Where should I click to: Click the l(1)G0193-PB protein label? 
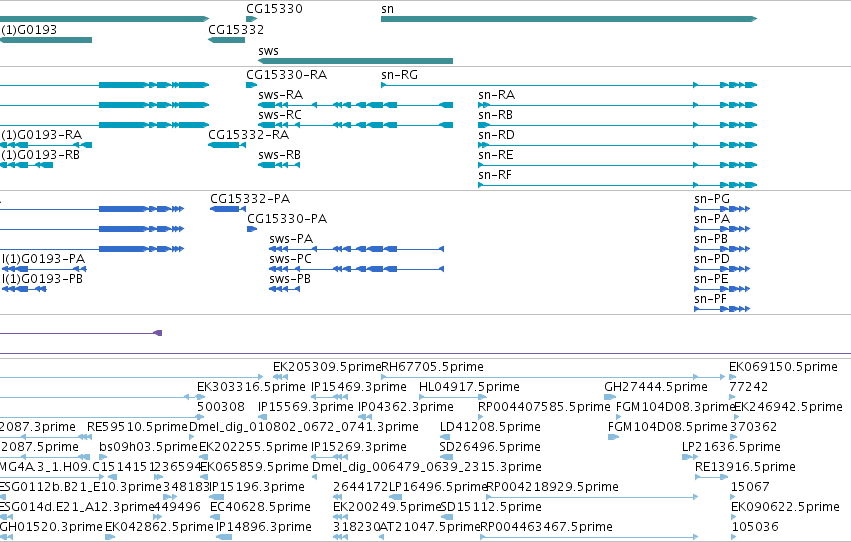42,279
